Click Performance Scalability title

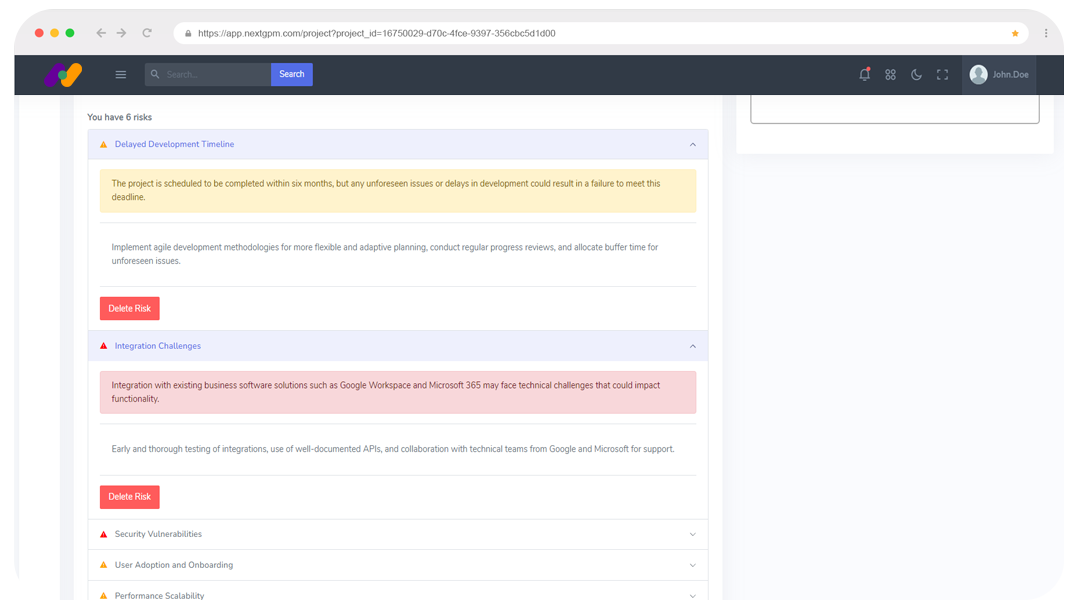tap(159, 595)
